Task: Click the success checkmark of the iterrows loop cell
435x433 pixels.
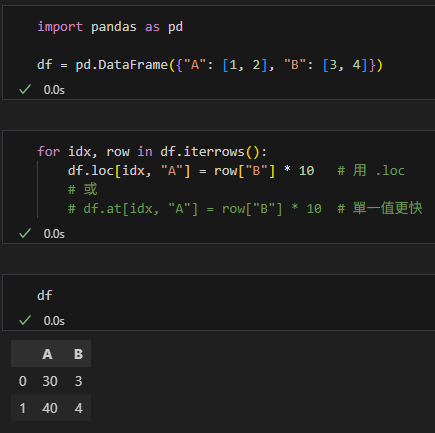Action: click(25, 233)
